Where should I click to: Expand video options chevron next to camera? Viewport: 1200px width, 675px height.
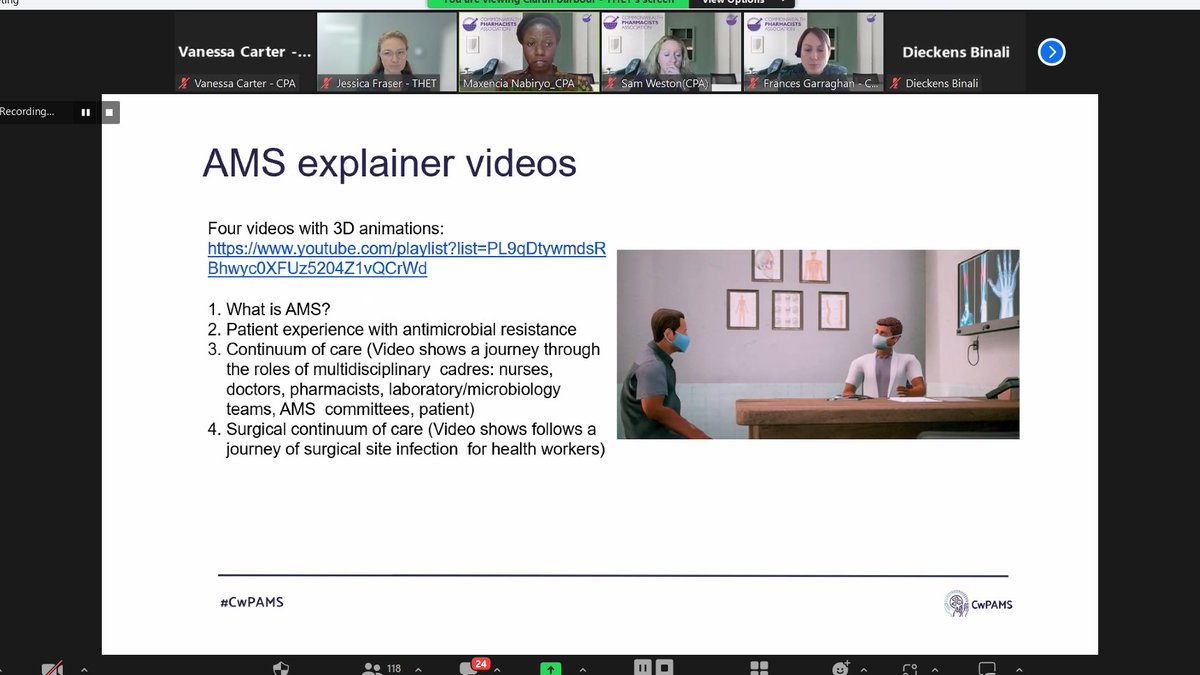point(84,669)
